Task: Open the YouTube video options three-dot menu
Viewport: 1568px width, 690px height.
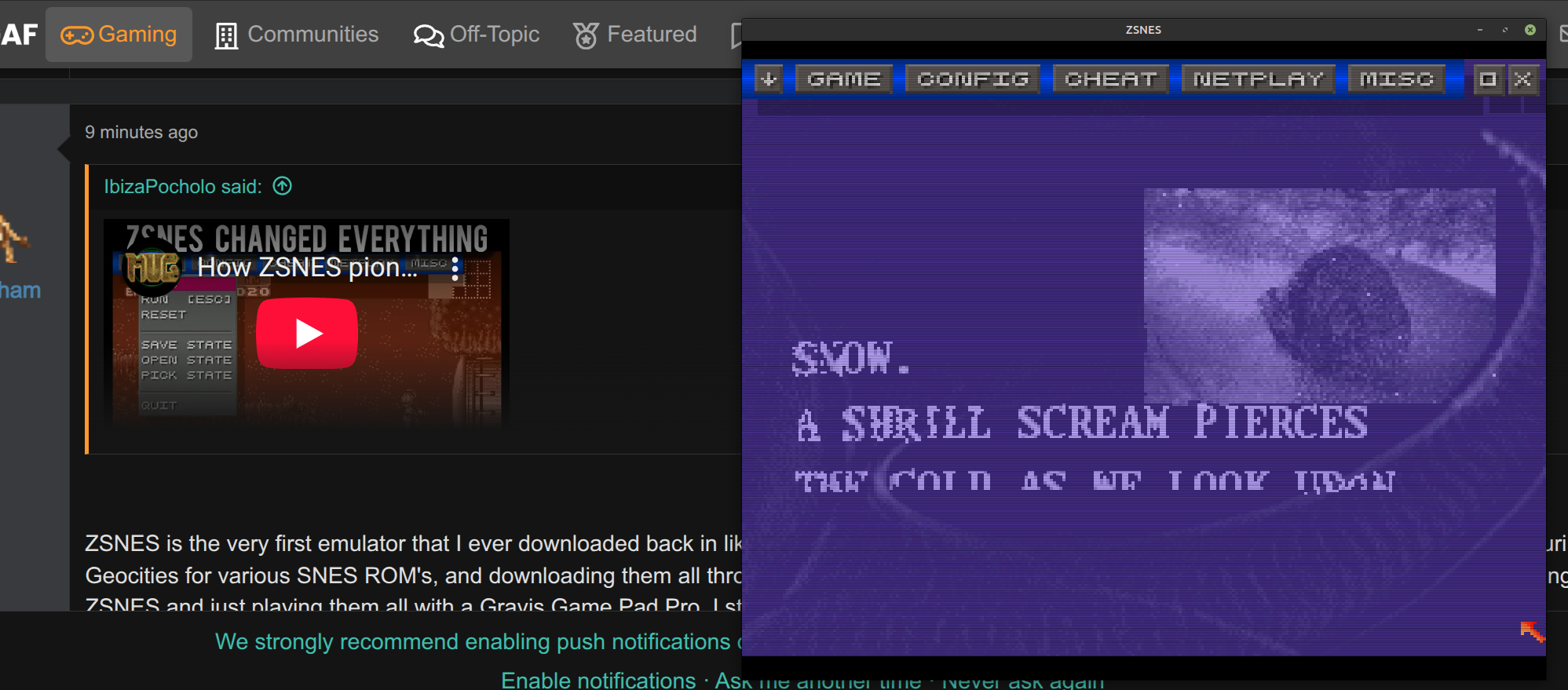Action: click(x=455, y=269)
